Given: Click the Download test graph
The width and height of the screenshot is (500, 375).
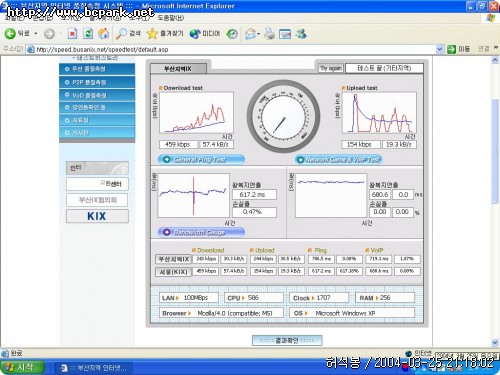Looking at the screenshot, I should tap(196, 113).
